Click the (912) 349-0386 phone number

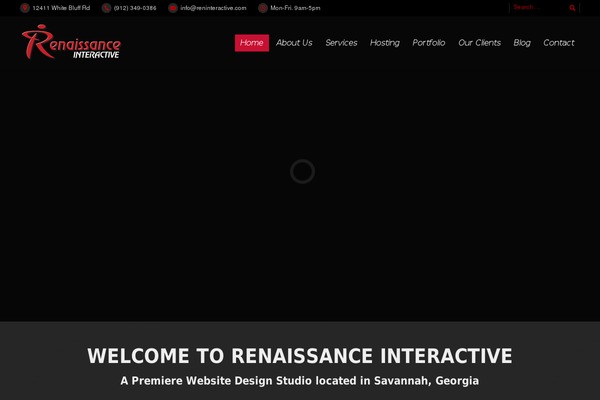point(135,8)
